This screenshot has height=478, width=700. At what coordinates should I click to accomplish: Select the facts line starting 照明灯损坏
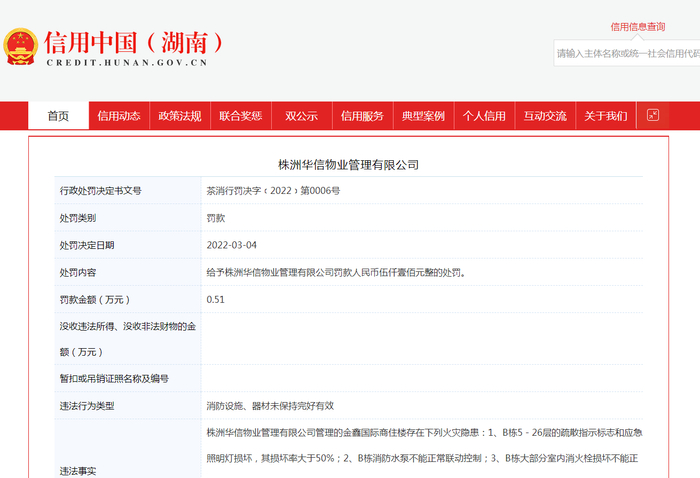coord(422,458)
